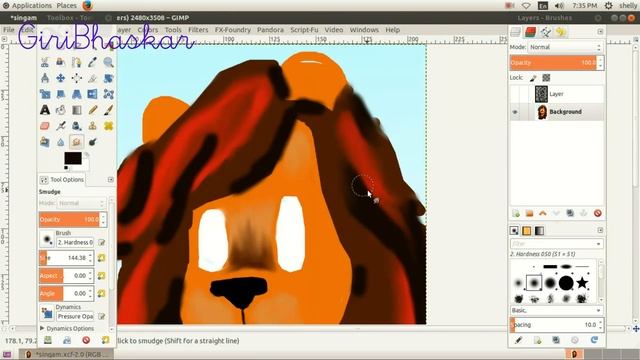The image size is (640, 360).
Task: Select the Alignment tool
Action: [x=77, y=78]
